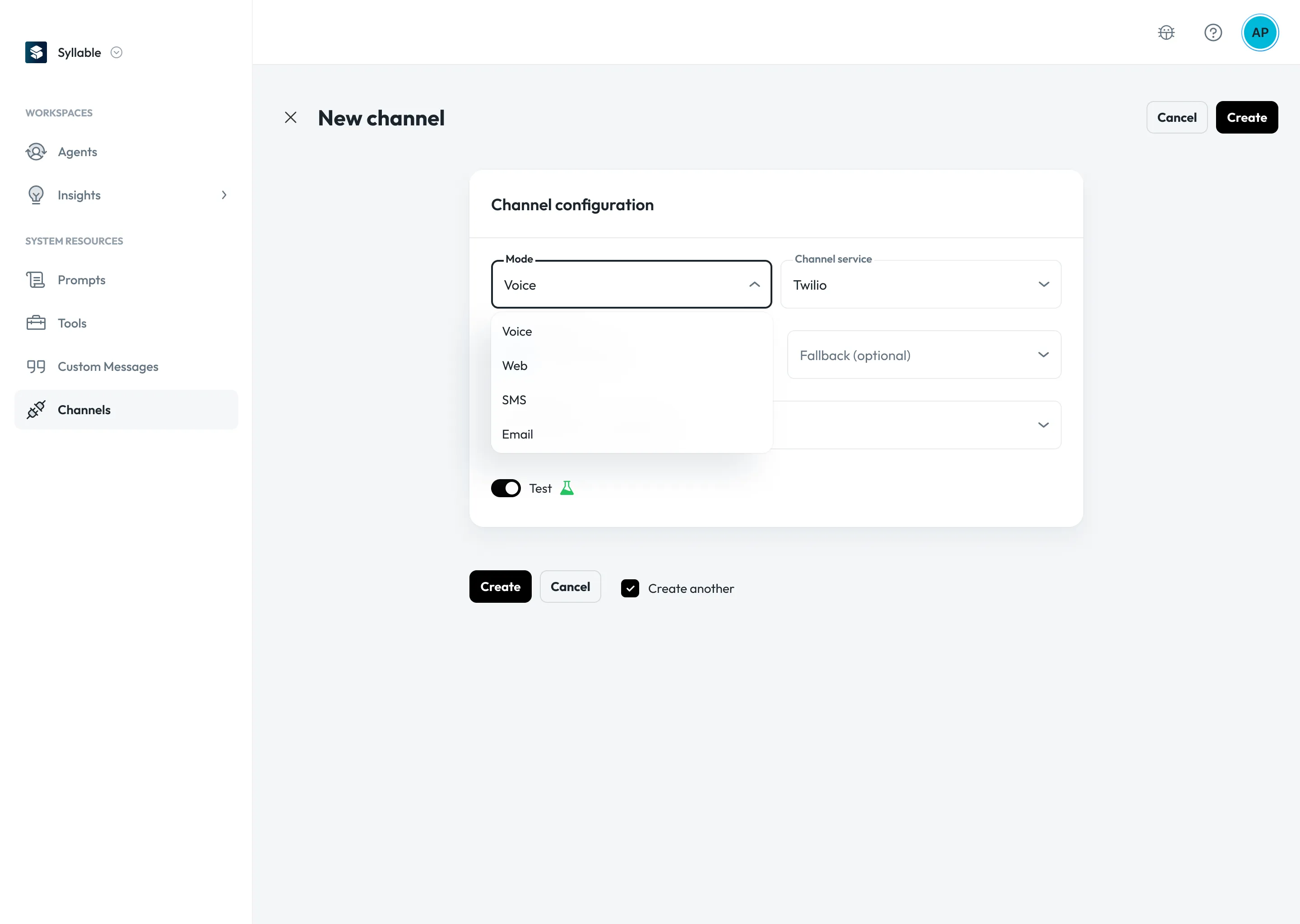1300x924 pixels.
Task: Click the Custom Messages quote icon
Action: point(36,366)
